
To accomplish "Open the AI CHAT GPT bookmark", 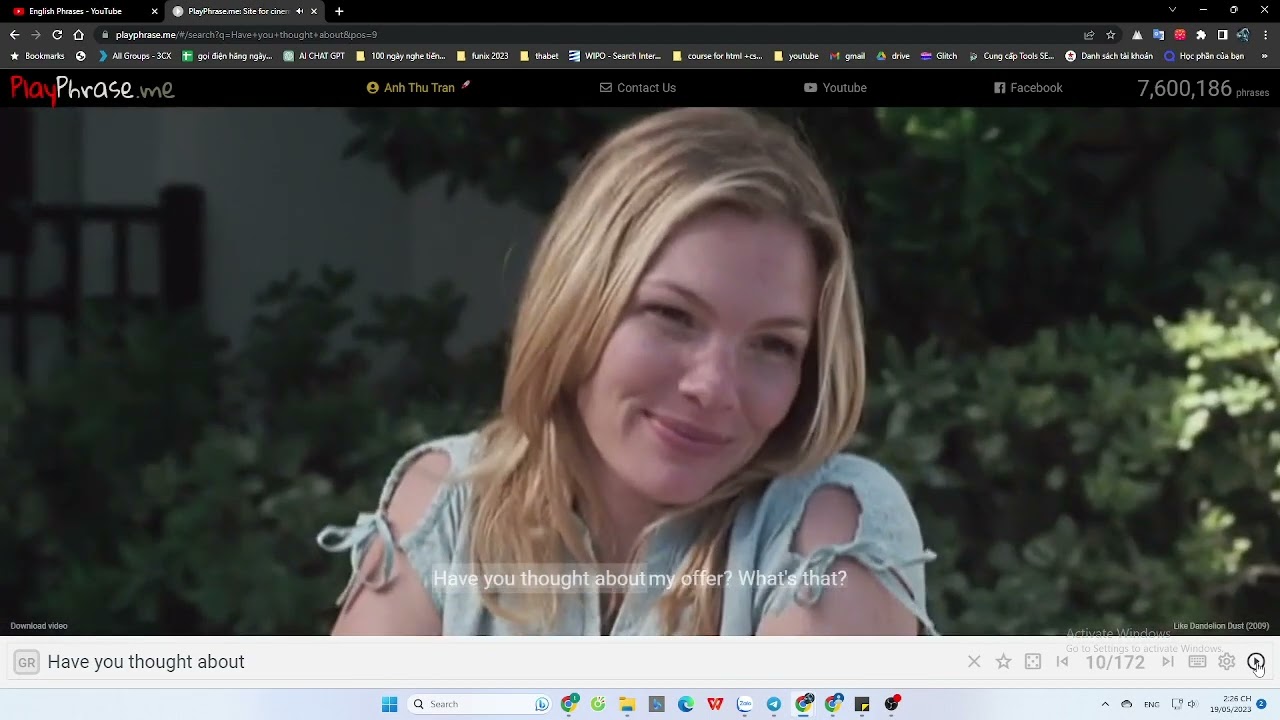I will (x=314, y=56).
